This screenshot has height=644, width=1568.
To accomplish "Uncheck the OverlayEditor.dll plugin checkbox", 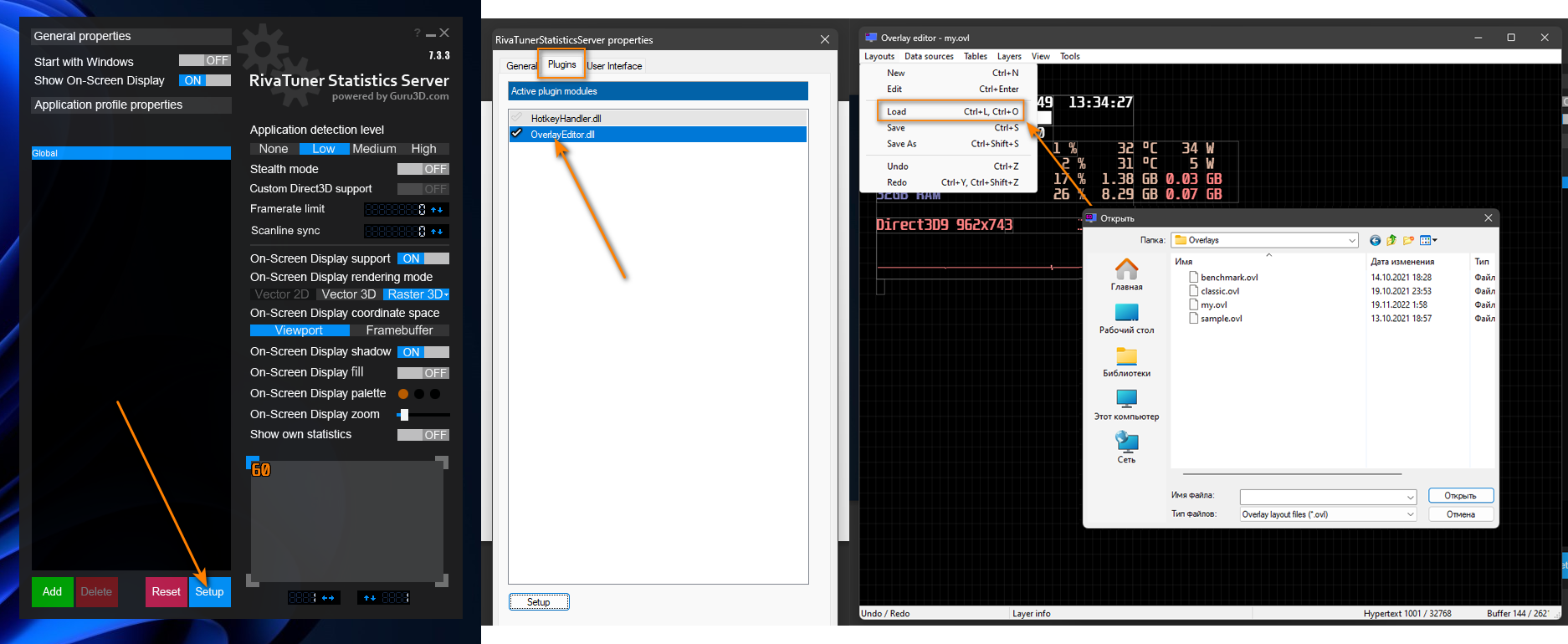I will [517, 134].
